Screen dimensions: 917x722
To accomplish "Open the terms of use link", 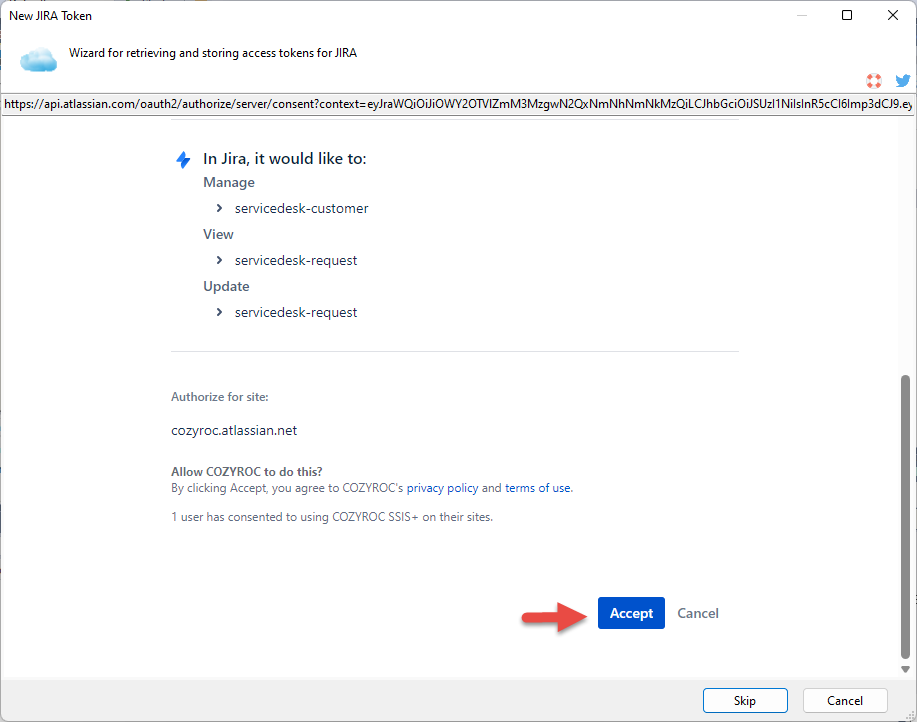I will pos(538,488).
